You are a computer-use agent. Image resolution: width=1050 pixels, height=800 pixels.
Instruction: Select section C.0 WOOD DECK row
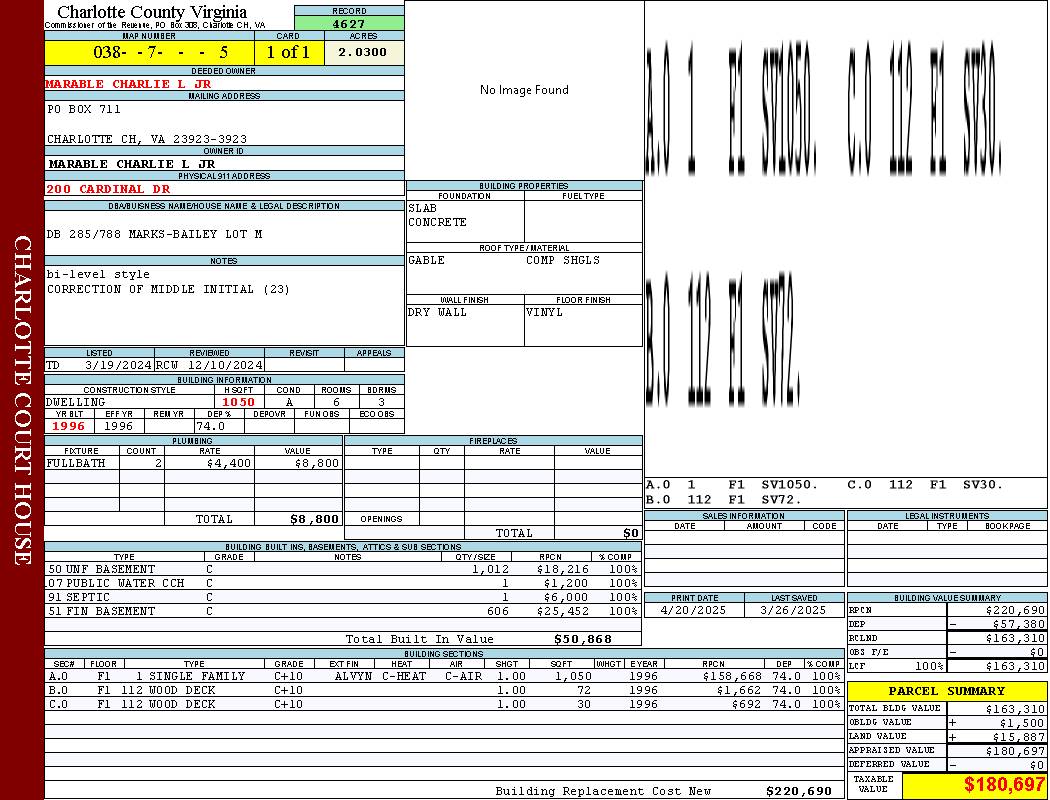click(445, 705)
